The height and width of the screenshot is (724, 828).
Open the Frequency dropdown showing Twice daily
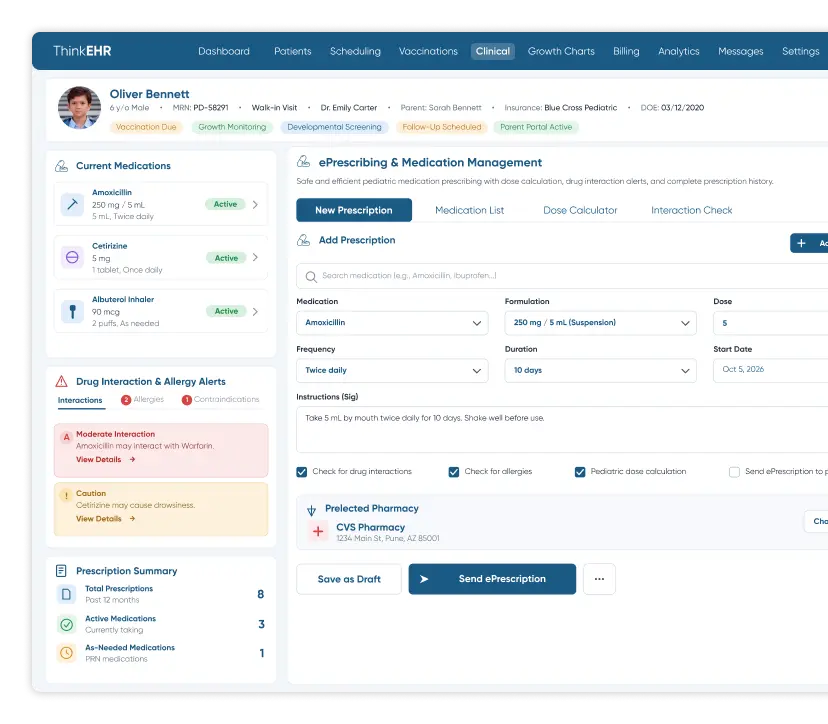[x=392, y=371]
